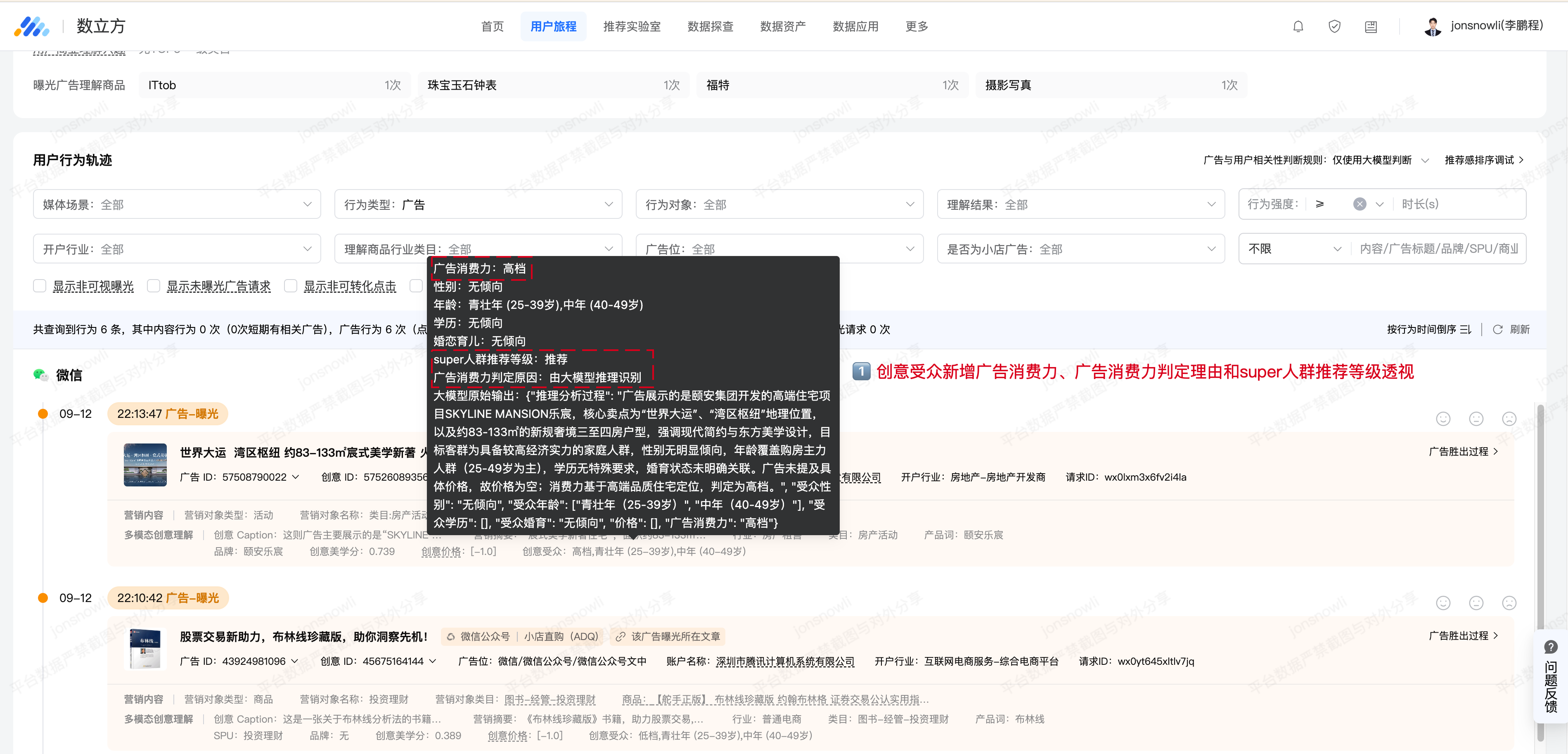Click the question mark feedback icon

(1550, 647)
